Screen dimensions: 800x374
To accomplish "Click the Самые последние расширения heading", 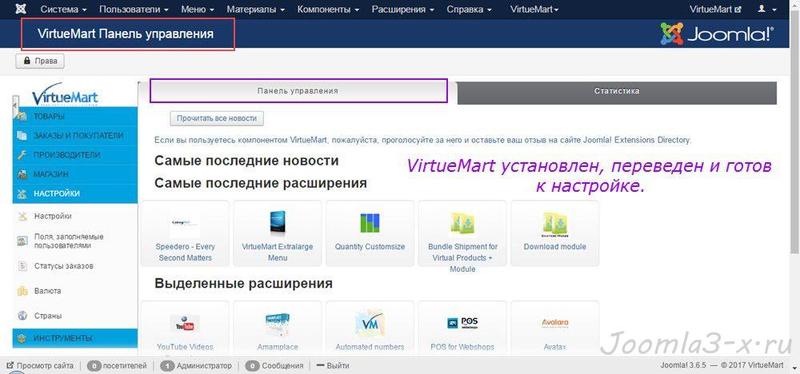I will click(261, 183).
